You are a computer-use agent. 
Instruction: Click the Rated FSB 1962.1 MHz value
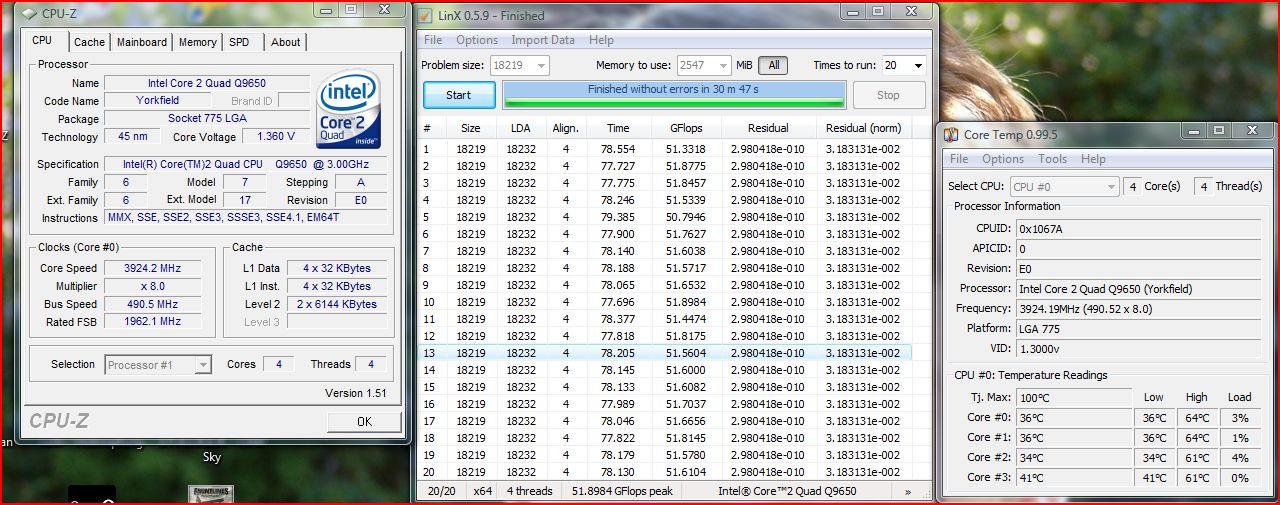152,322
